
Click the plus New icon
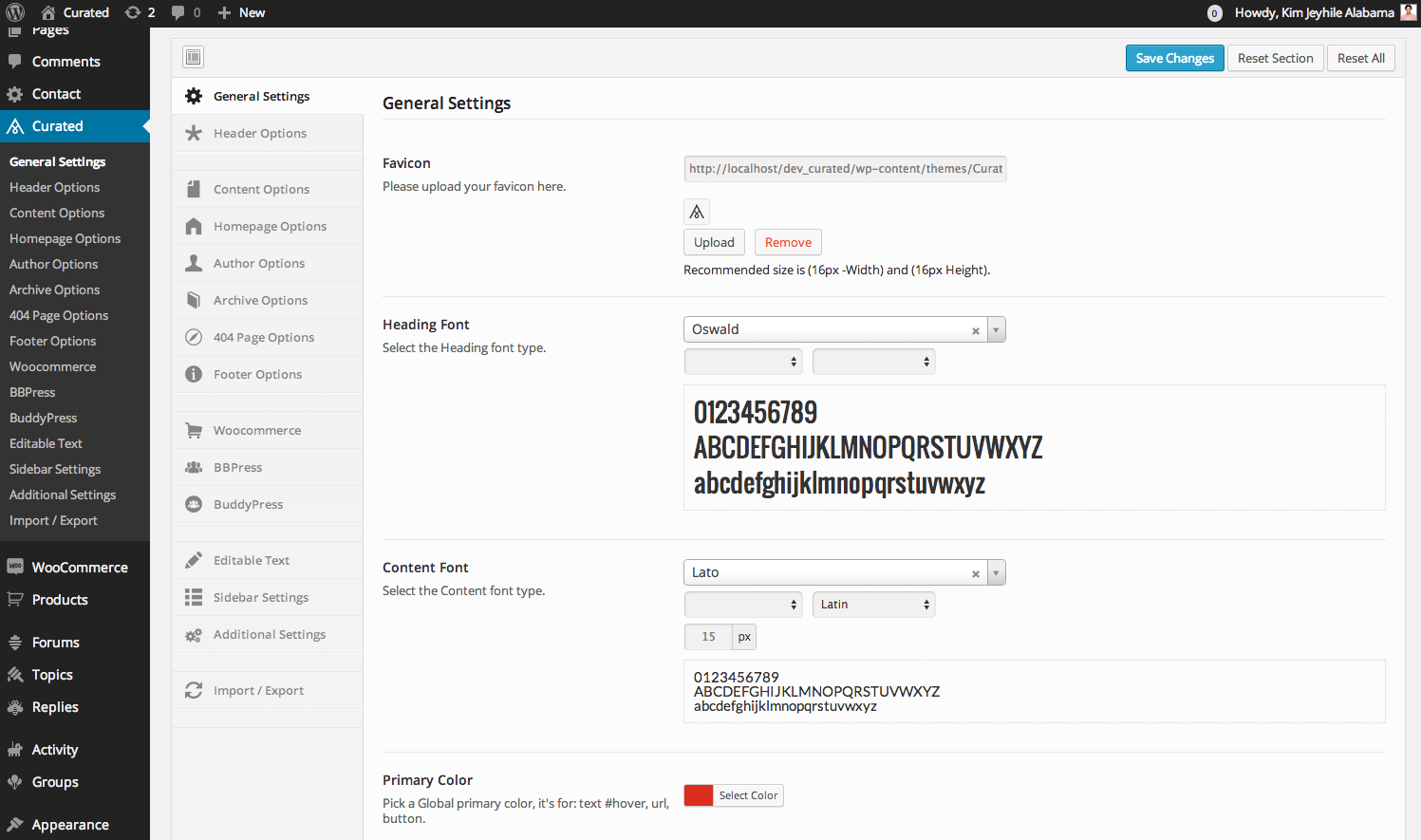pos(224,12)
